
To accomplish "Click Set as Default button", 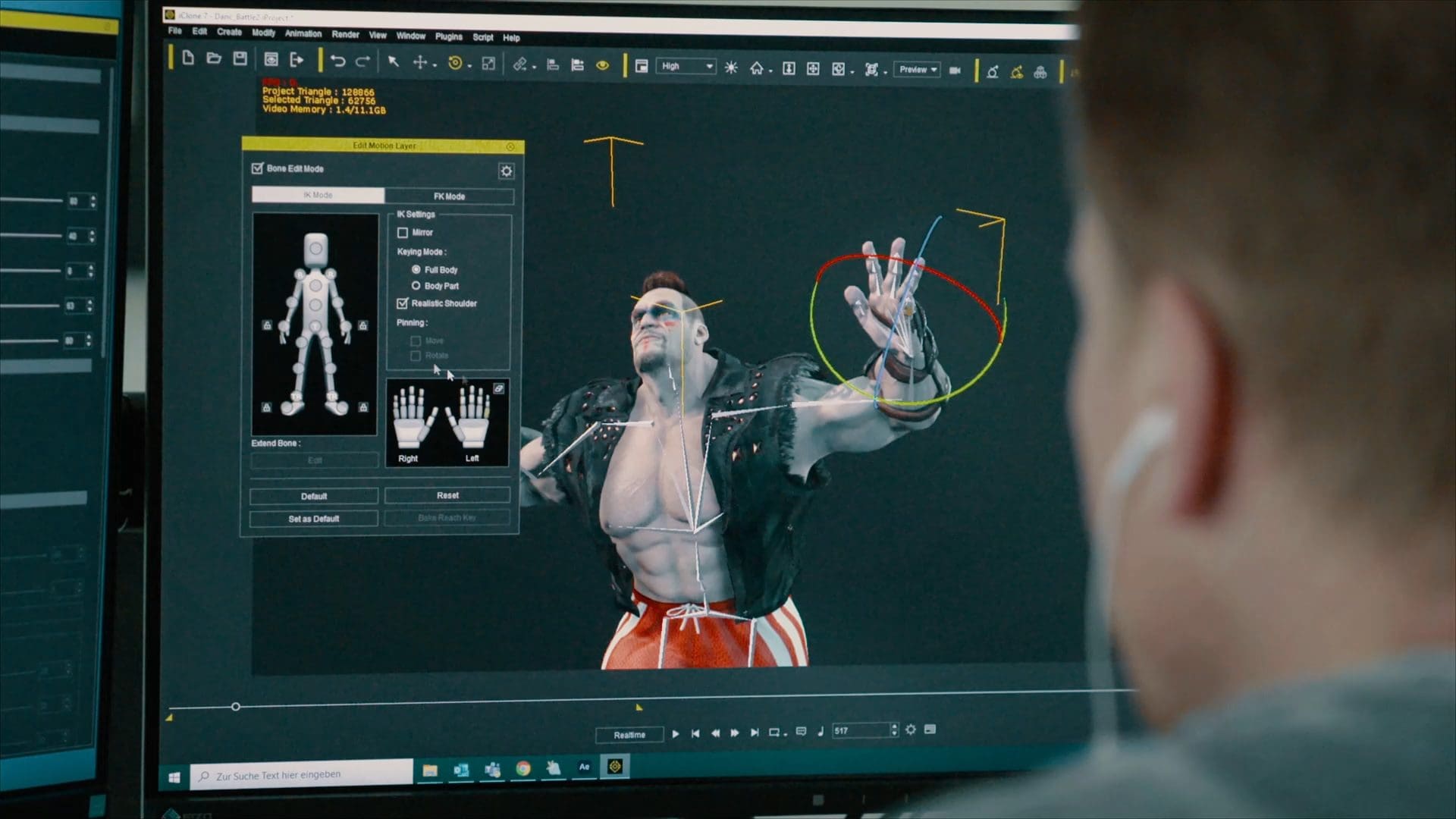I will 314,519.
